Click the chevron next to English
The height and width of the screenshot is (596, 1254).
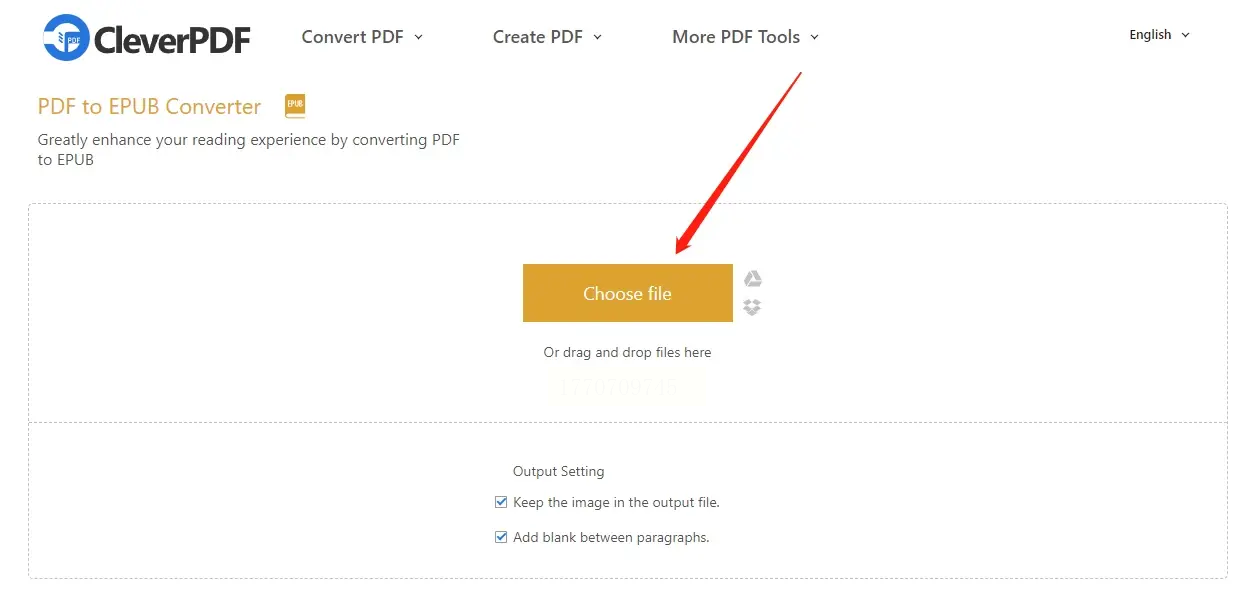coord(1186,35)
